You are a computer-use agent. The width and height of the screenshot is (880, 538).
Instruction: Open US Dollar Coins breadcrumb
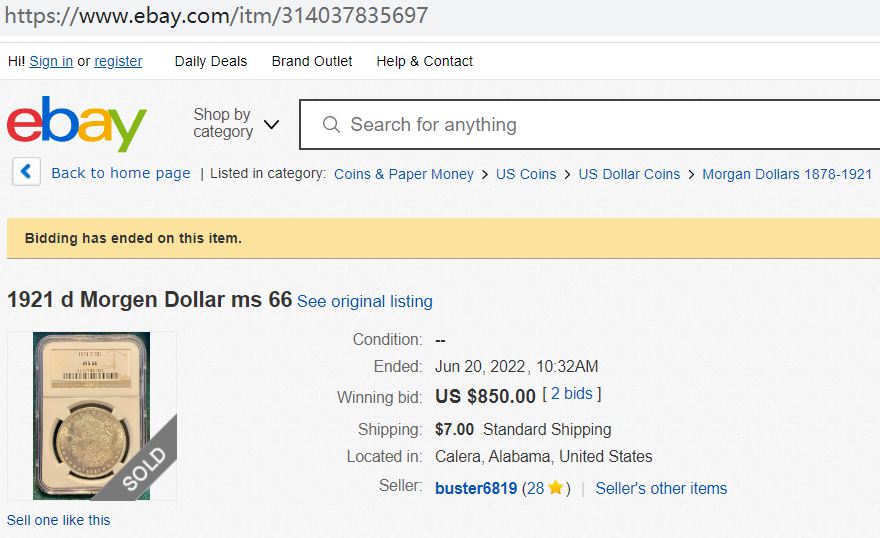[629, 174]
